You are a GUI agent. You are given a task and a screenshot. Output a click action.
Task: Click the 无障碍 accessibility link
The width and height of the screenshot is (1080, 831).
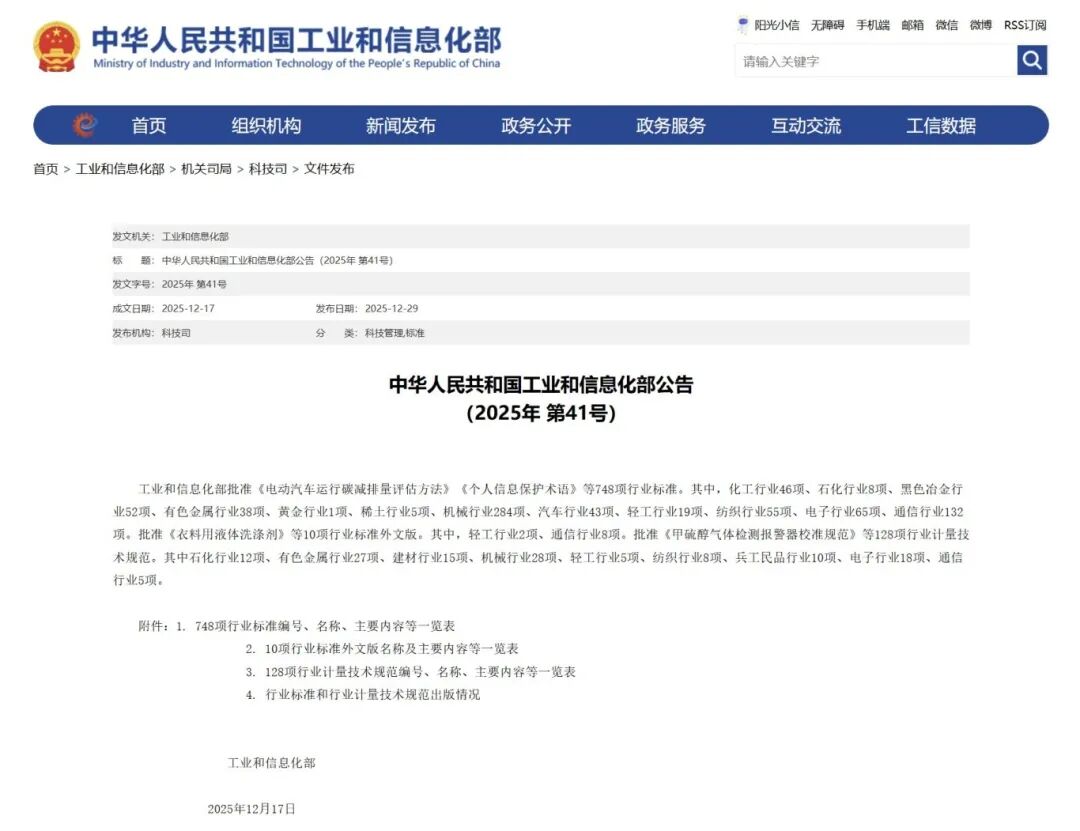click(827, 25)
